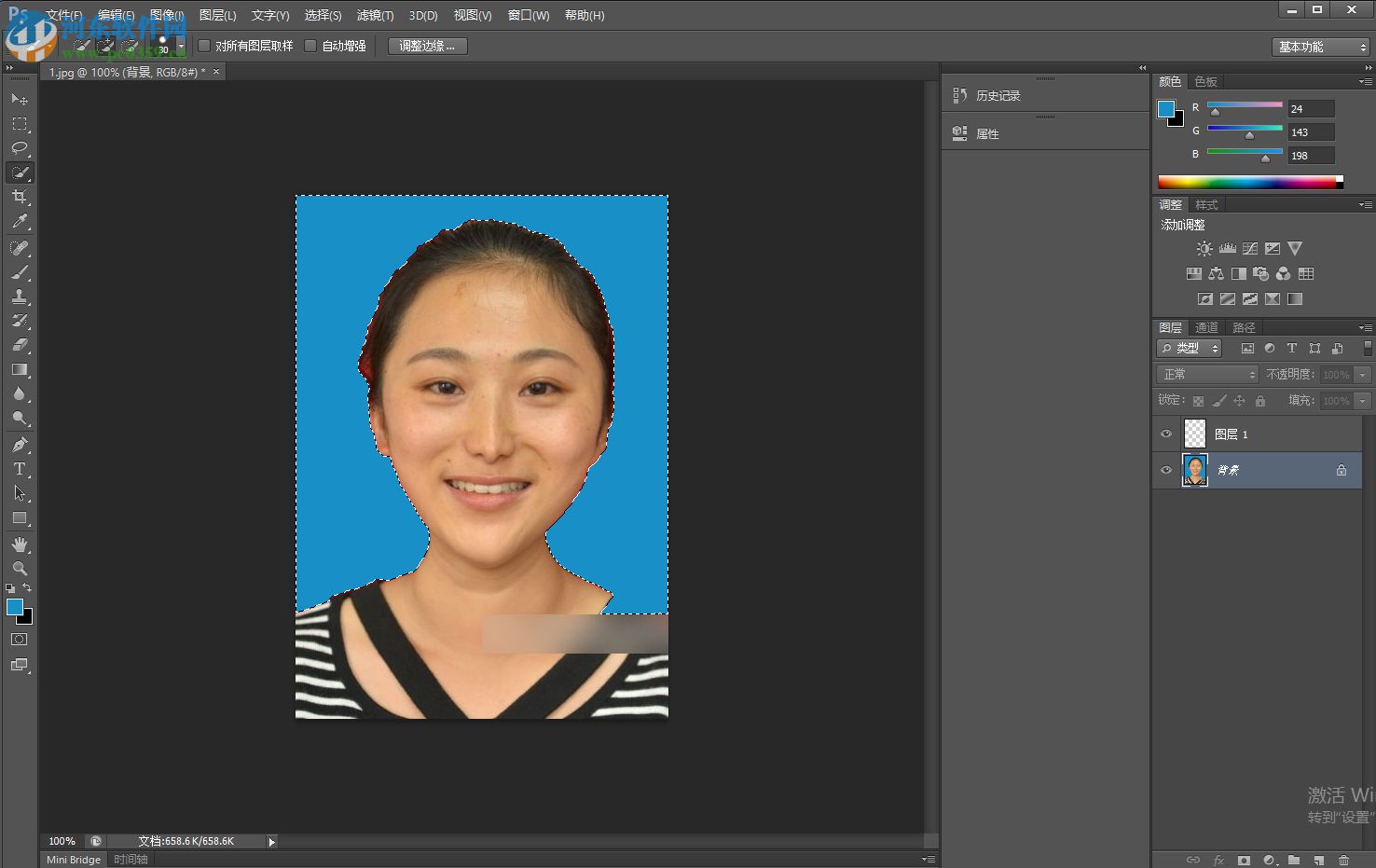Enable 自动增强 checkbox

tap(310, 46)
